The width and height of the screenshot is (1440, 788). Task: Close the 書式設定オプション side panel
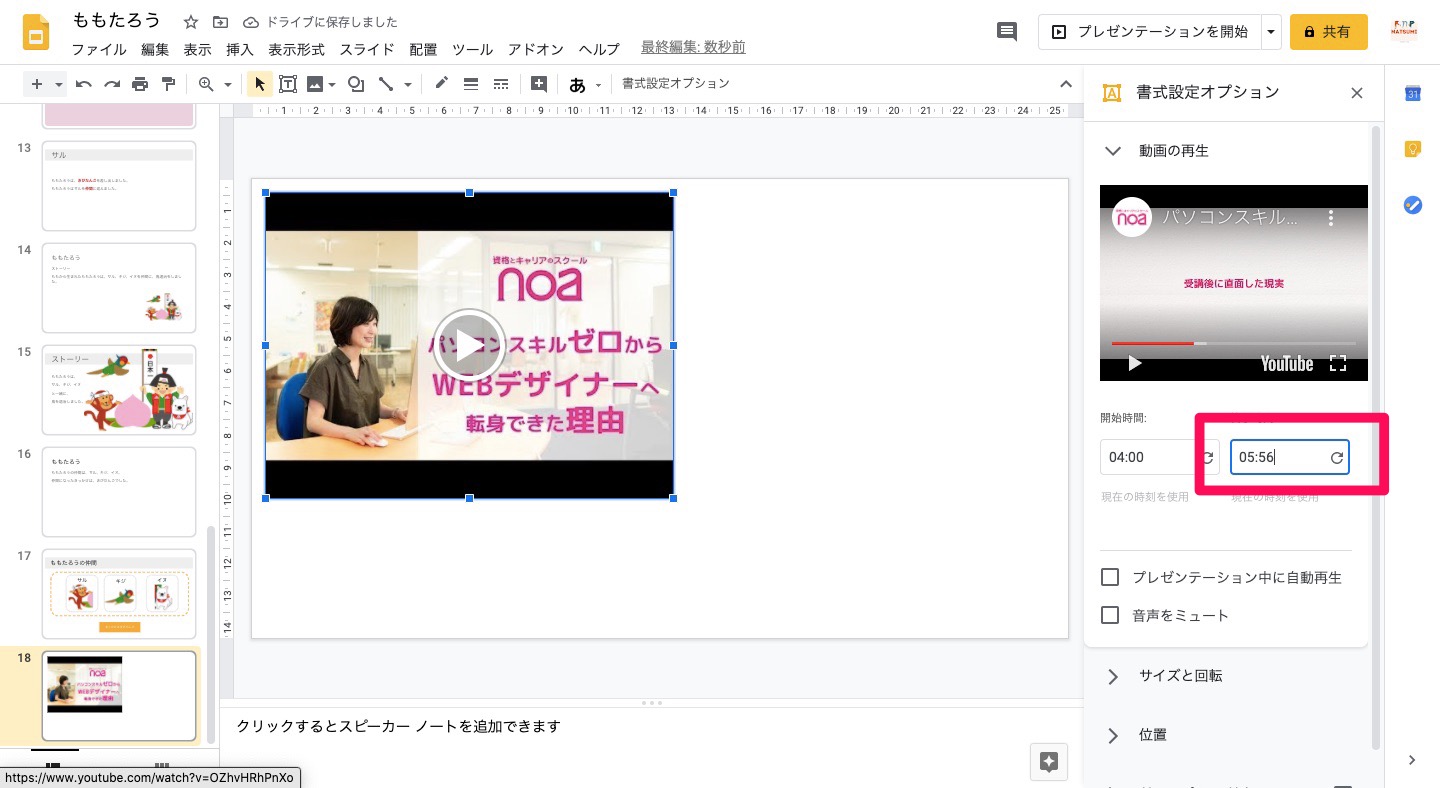pyautogui.click(x=1357, y=93)
